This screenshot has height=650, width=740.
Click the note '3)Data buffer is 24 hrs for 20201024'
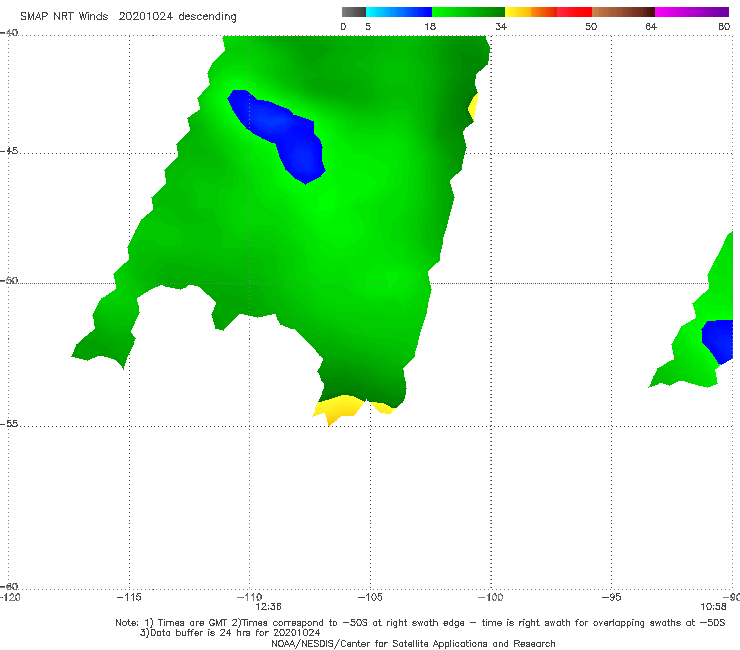pyautogui.click(x=230, y=633)
